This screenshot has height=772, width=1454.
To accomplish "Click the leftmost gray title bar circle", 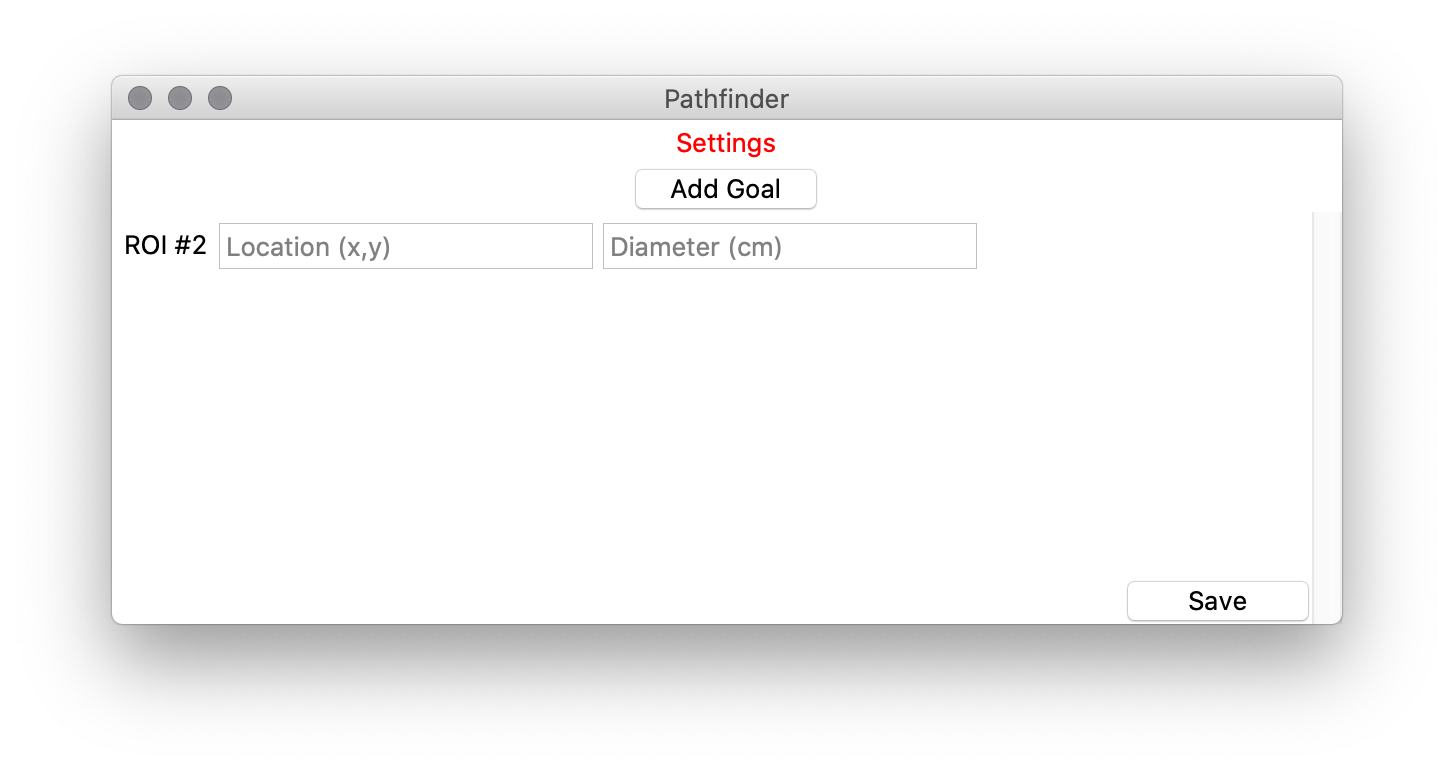I will (x=140, y=98).
